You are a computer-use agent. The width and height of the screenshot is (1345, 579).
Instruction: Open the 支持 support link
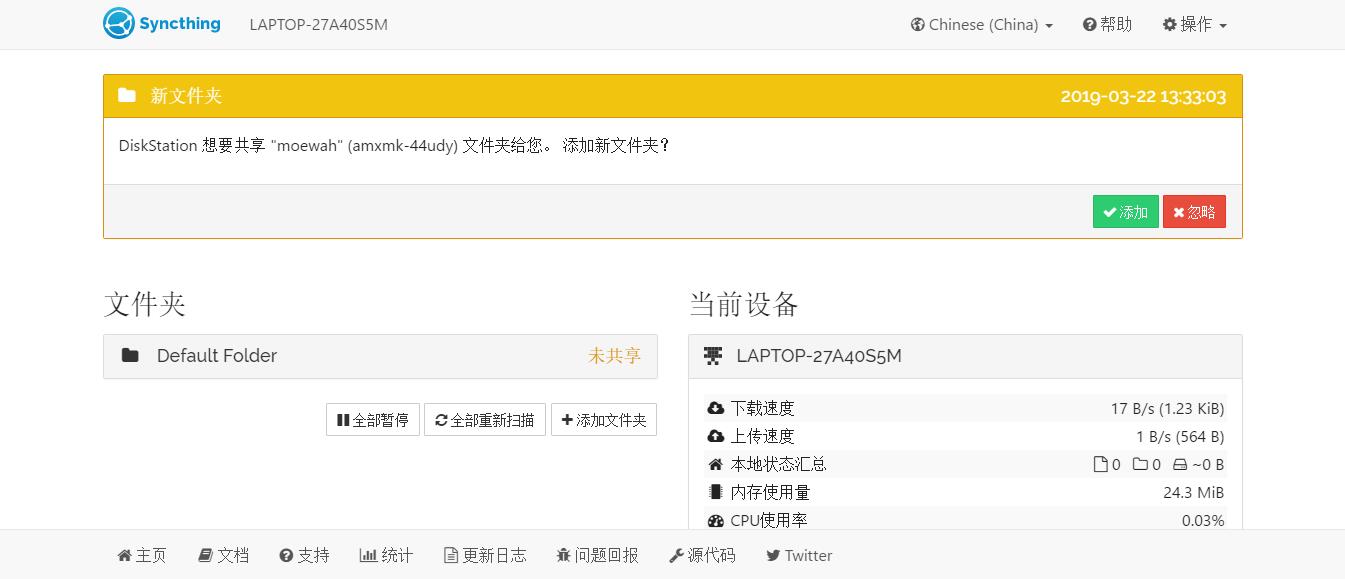pos(304,555)
